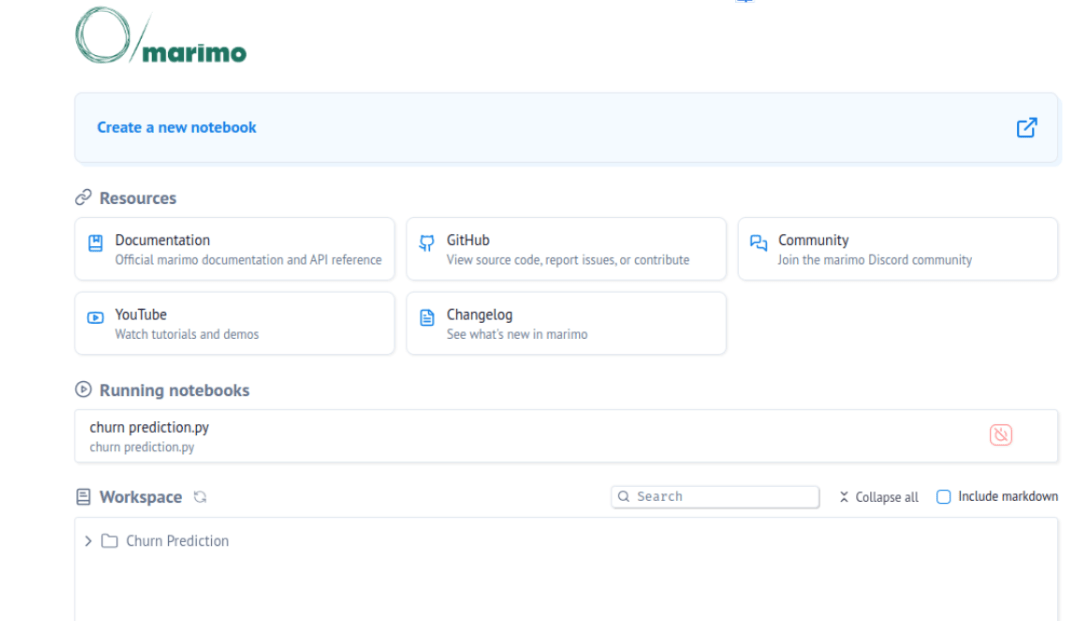
Task: Click the Running notebooks heading
Action: (175, 390)
